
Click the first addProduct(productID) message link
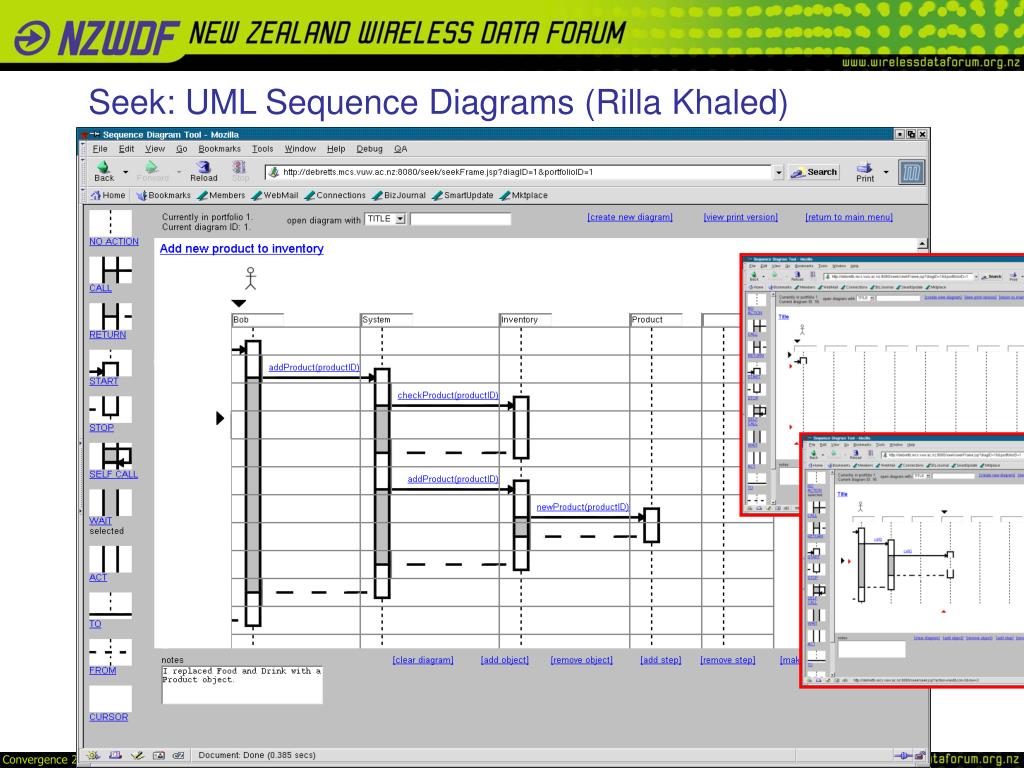point(314,368)
